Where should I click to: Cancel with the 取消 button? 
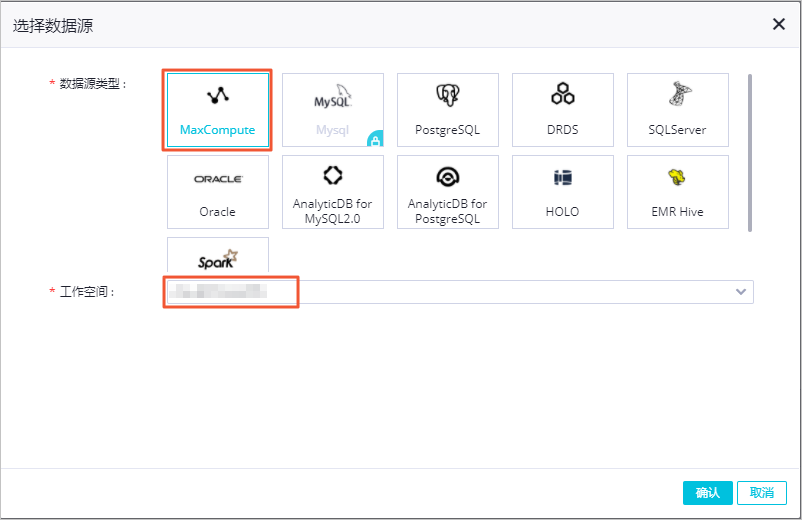click(x=762, y=493)
